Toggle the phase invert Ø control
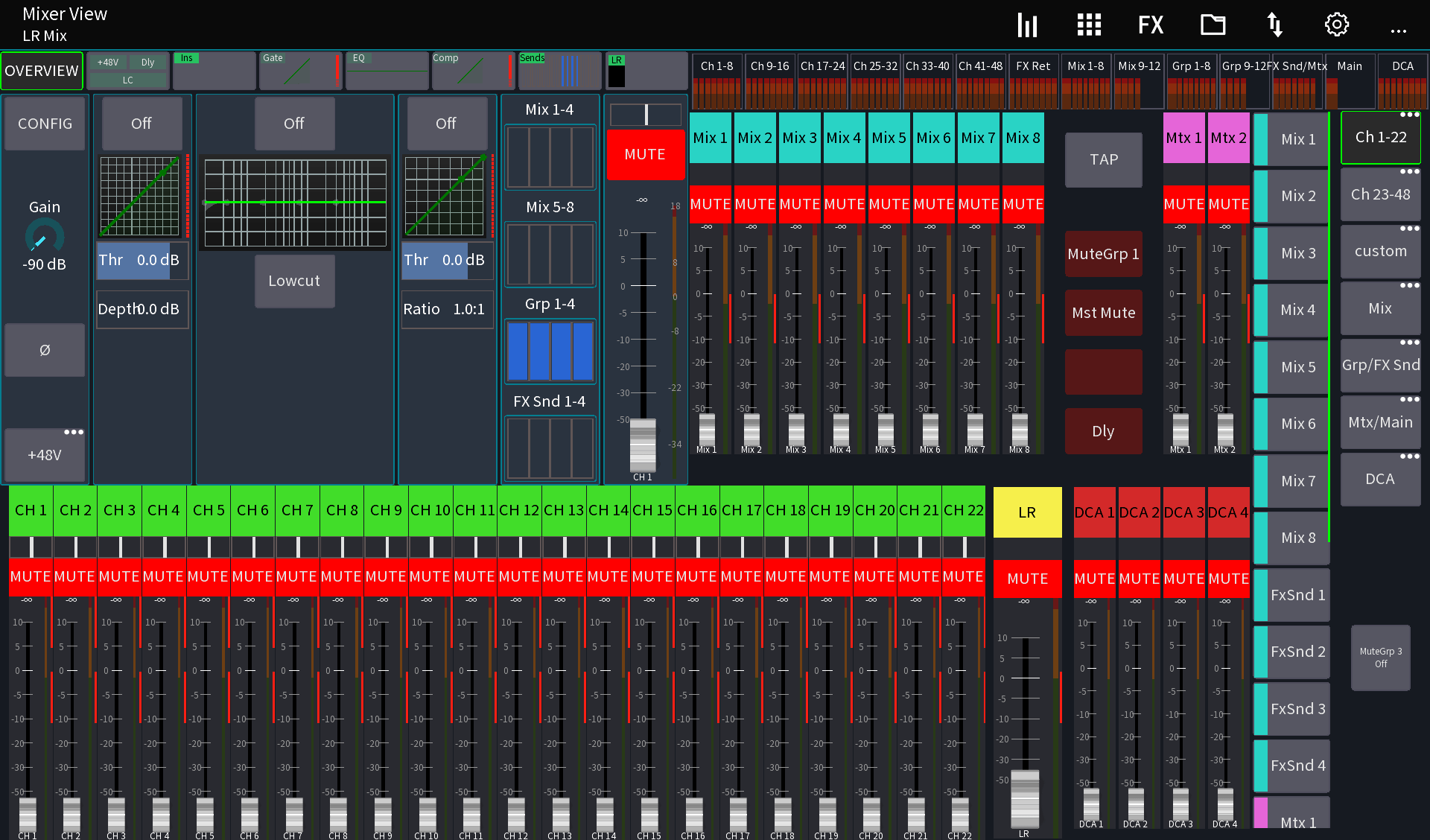Screen dimensions: 1430x840 coord(44,350)
